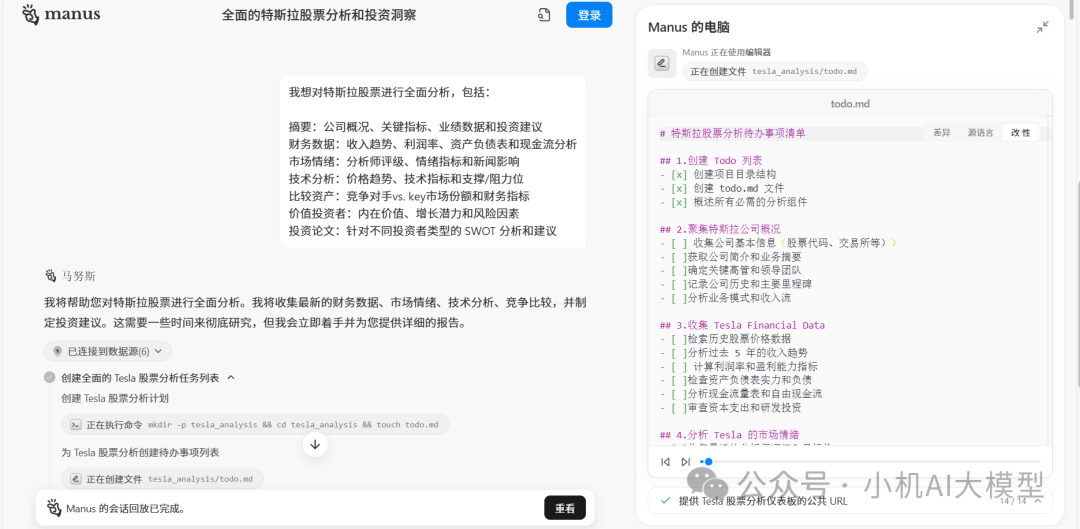The image size is (1080, 529).
Task: Select the 改性 tab
Action: coord(1021,133)
